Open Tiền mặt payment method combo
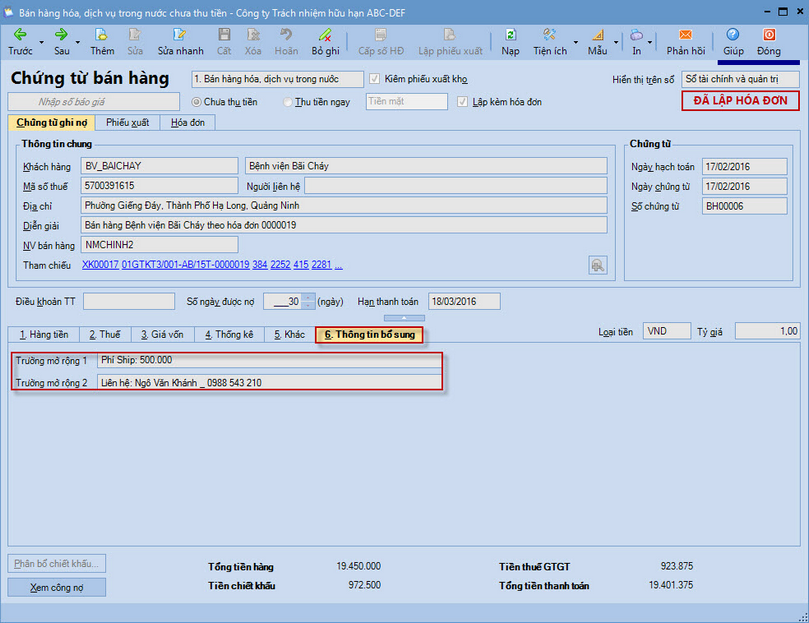Viewport: 809px width, 623px height. coord(407,102)
